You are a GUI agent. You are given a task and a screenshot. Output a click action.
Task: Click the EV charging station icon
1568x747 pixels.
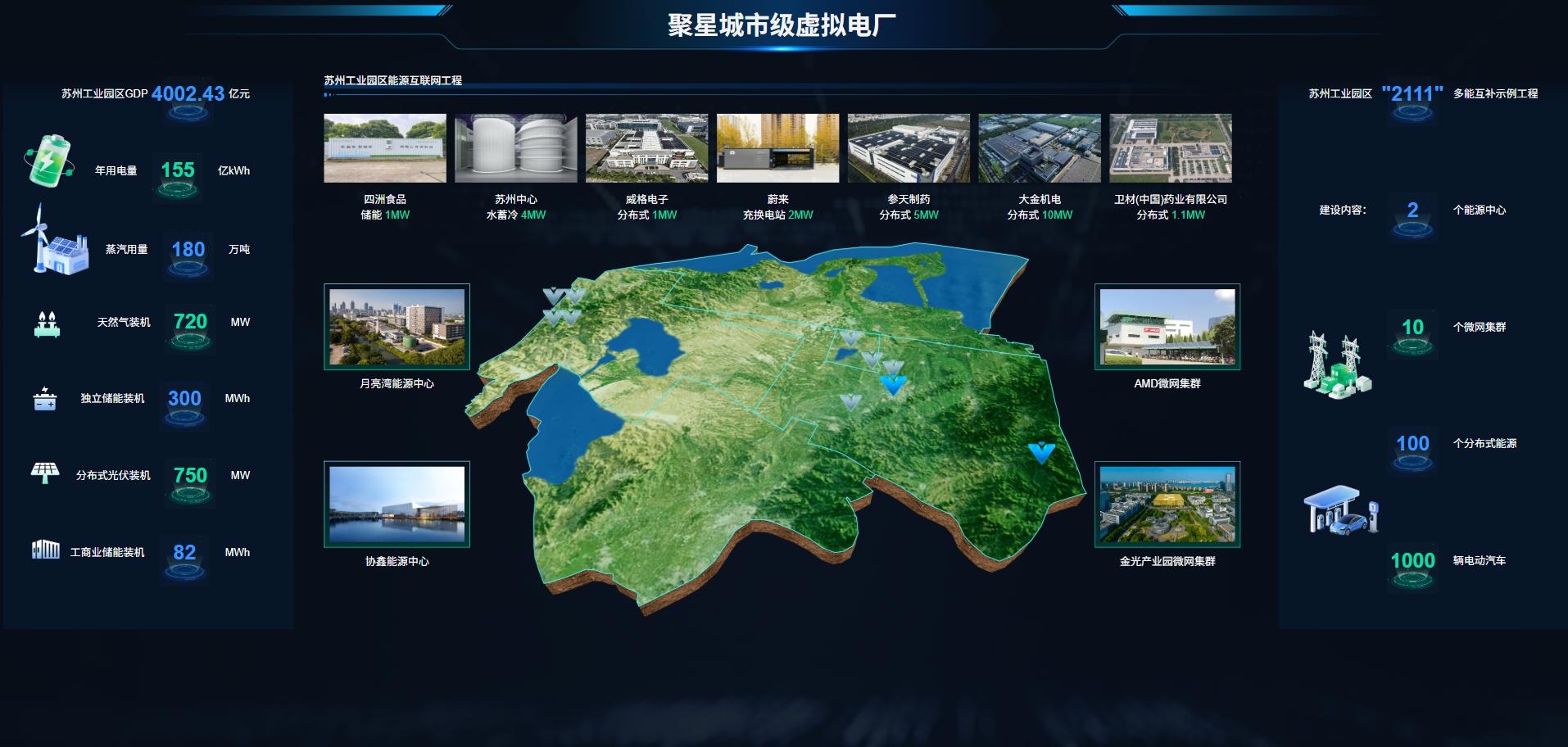[1341, 510]
